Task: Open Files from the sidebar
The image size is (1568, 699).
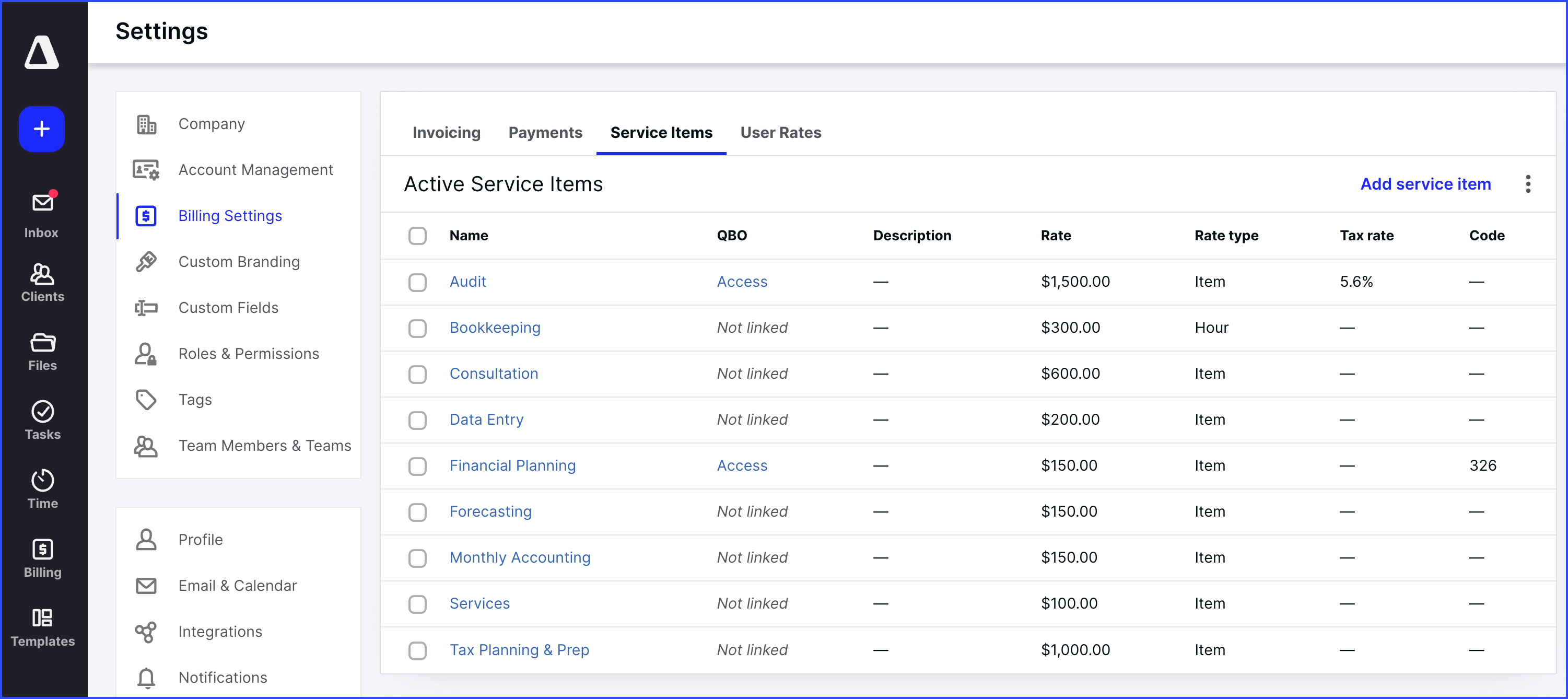Action: 41,350
